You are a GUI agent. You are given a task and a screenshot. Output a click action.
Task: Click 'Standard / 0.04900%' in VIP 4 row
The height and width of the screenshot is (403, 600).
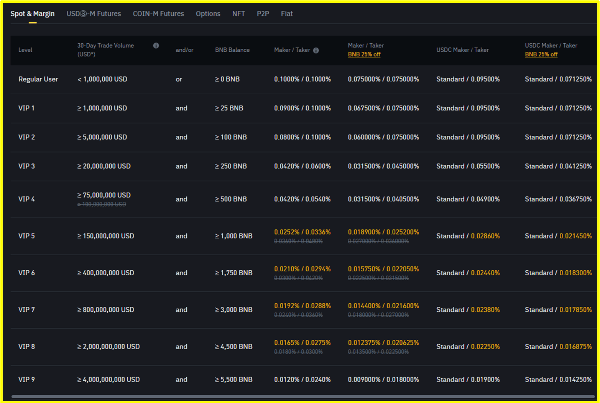click(468, 199)
